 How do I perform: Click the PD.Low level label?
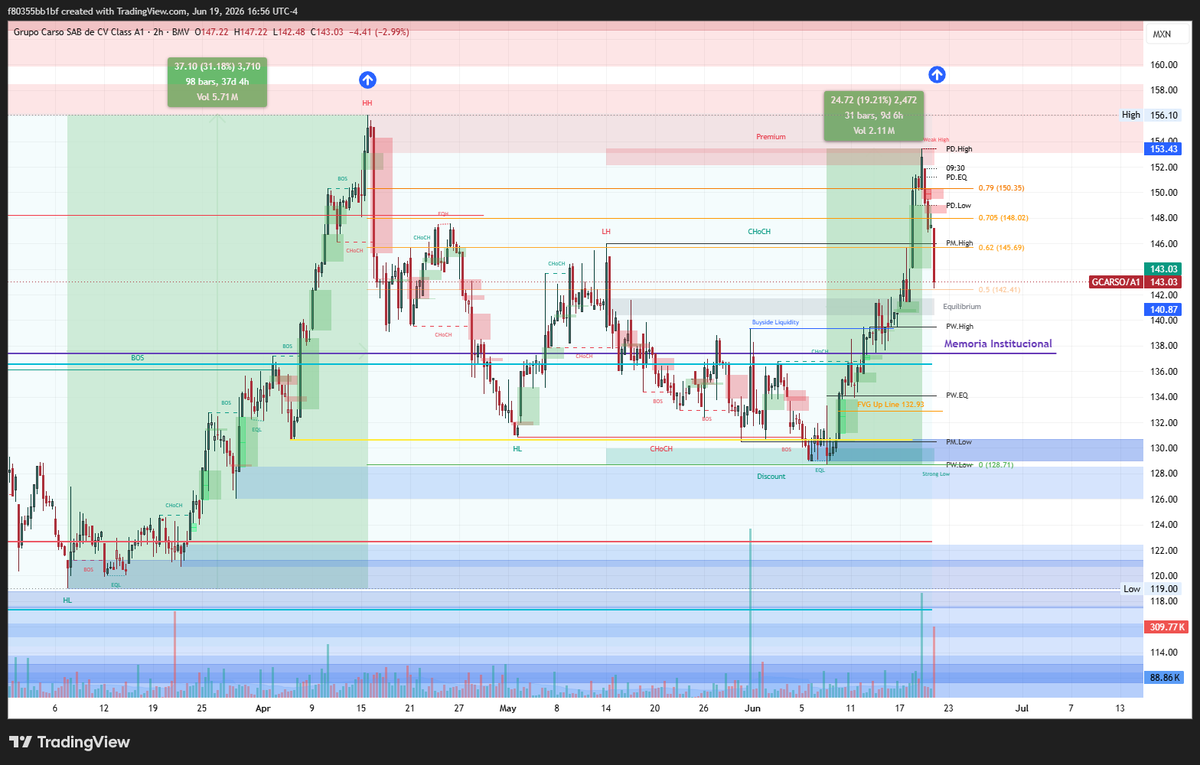pyautogui.click(x=958, y=205)
